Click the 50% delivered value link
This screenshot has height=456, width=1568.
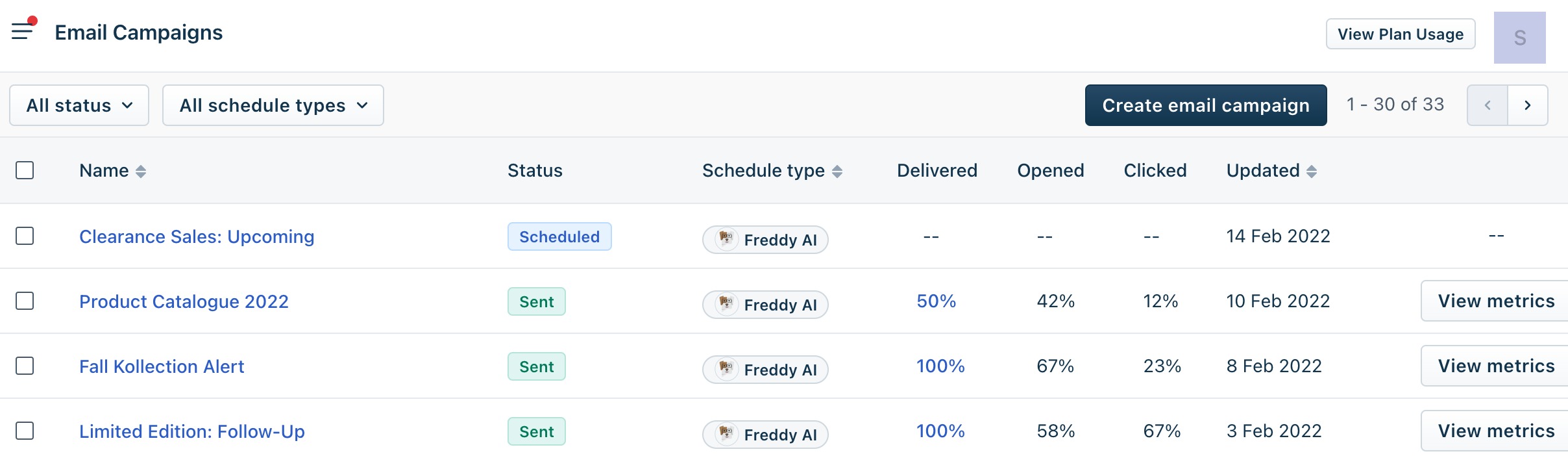coord(937,301)
